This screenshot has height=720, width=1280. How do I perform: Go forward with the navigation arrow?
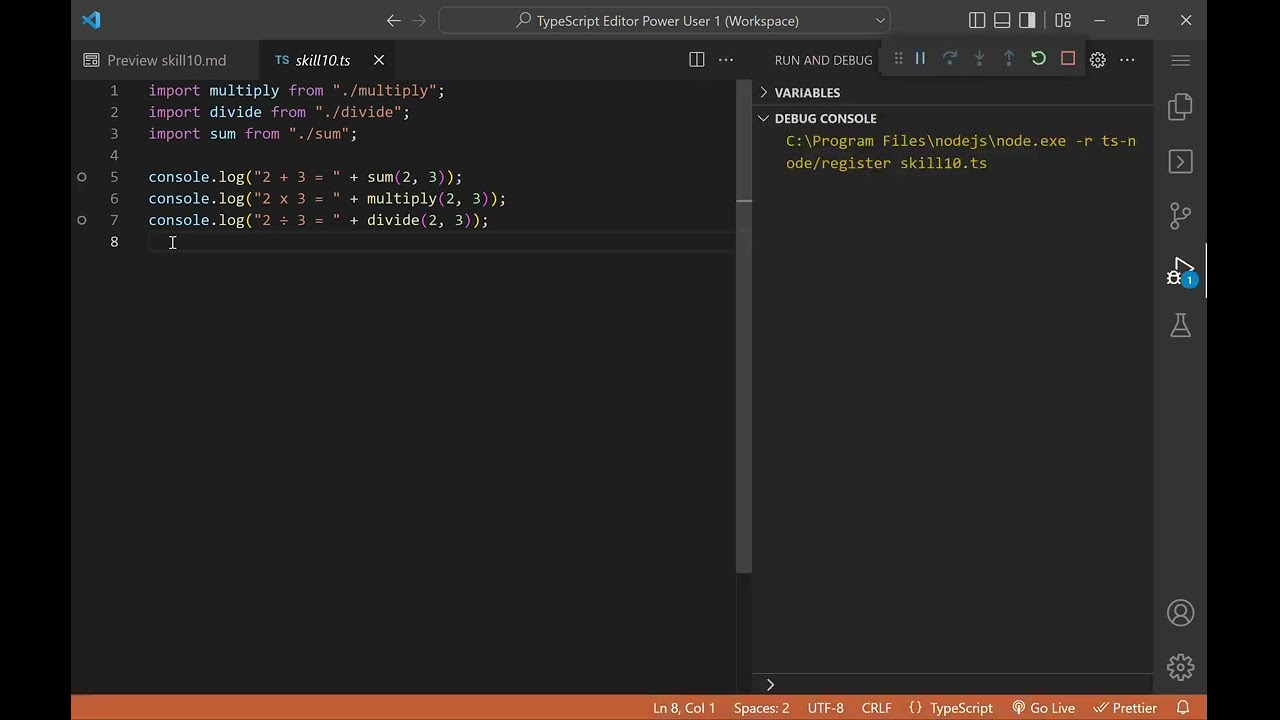[x=419, y=20]
